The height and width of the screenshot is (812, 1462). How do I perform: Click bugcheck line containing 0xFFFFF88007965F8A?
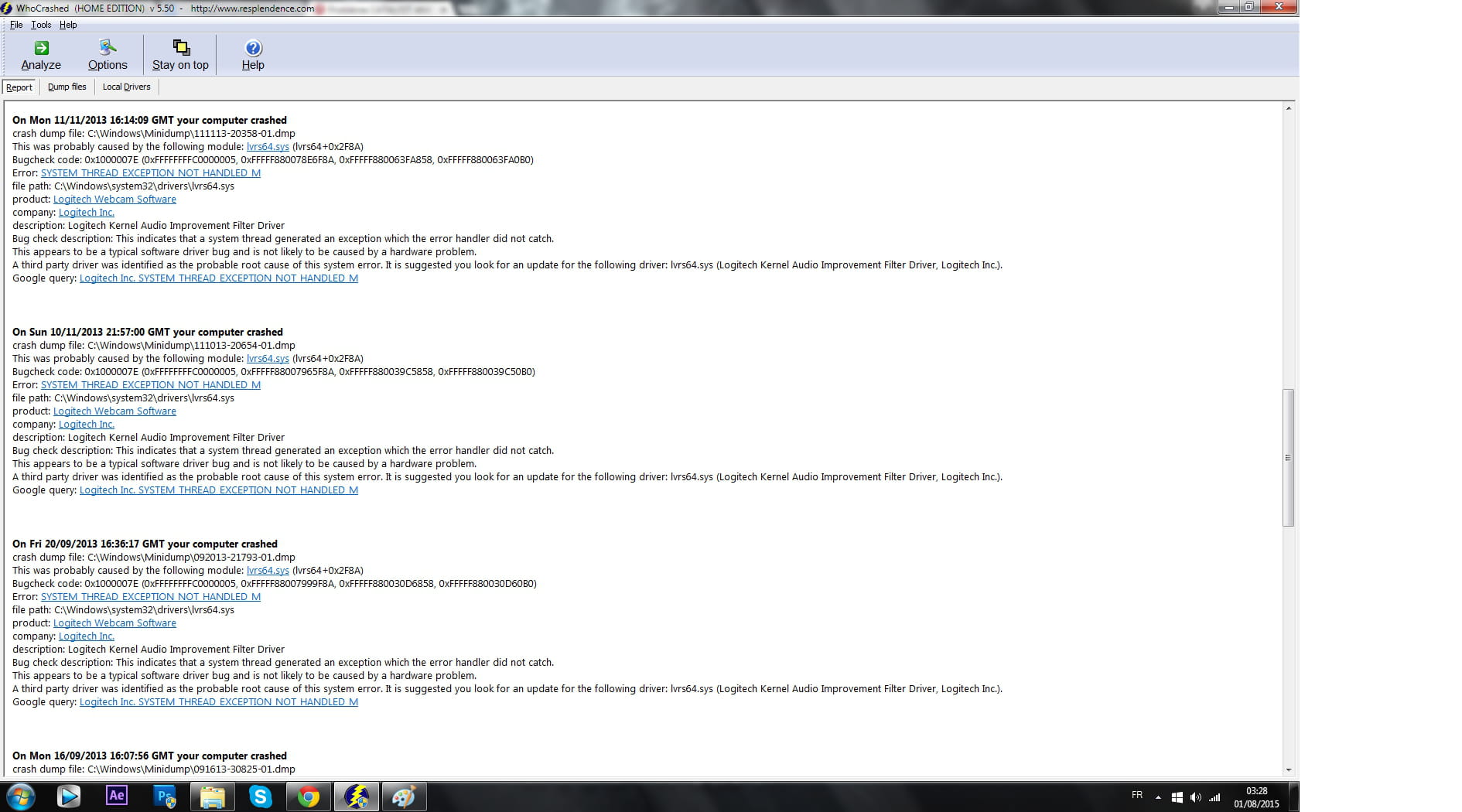coord(274,372)
